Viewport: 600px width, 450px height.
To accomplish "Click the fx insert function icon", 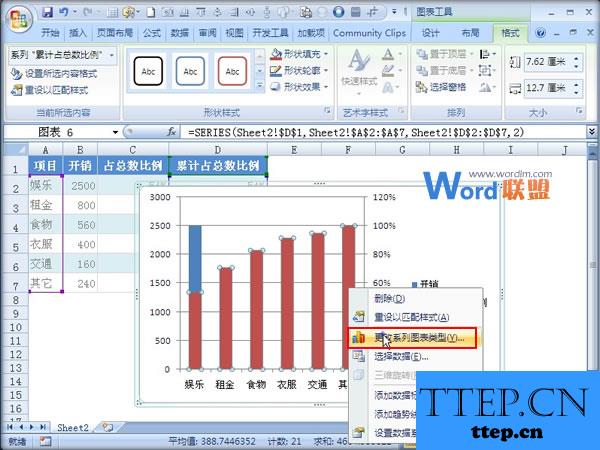I will click(172, 132).
